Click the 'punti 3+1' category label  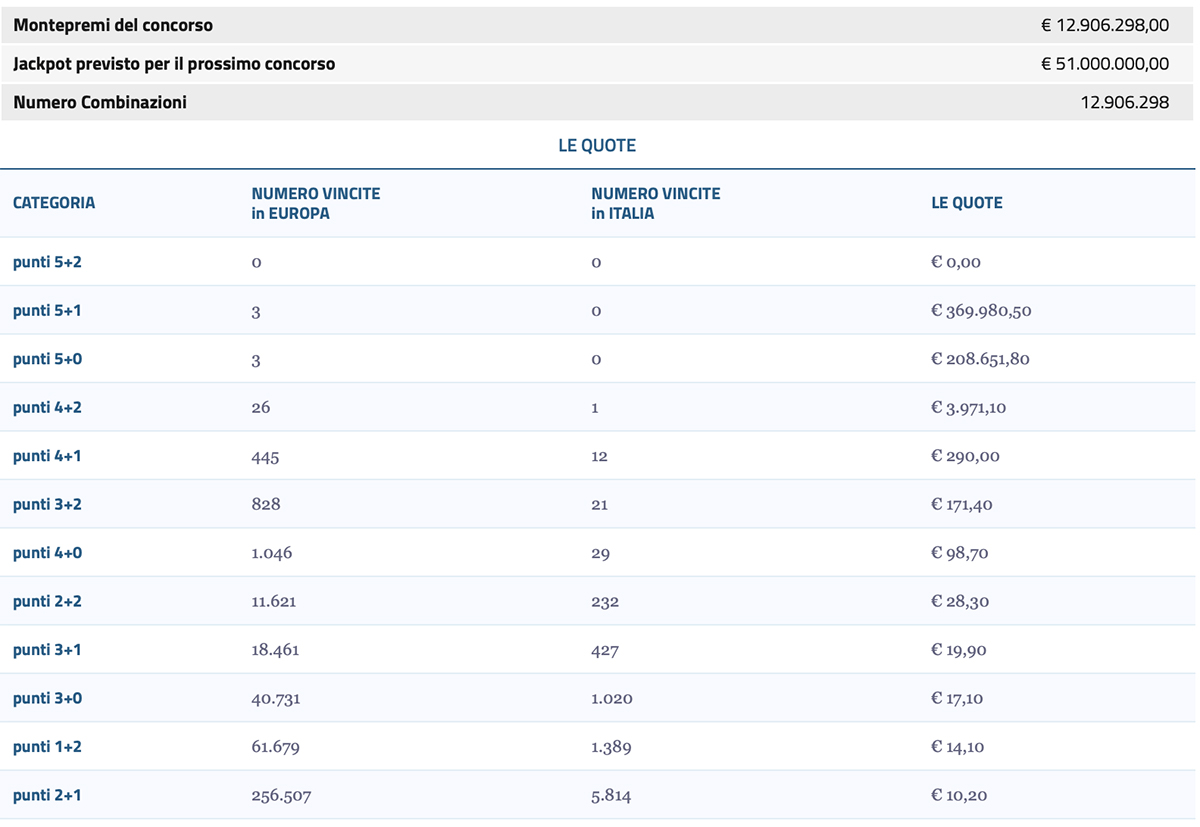[47, 650]
